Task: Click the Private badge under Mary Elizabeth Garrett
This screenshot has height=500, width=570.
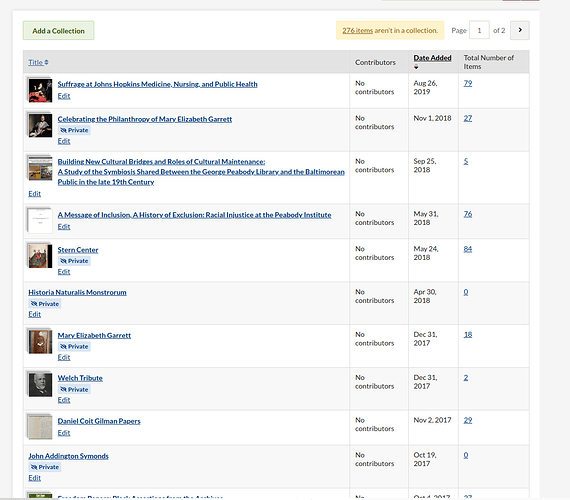Action: tap(74, 347)
